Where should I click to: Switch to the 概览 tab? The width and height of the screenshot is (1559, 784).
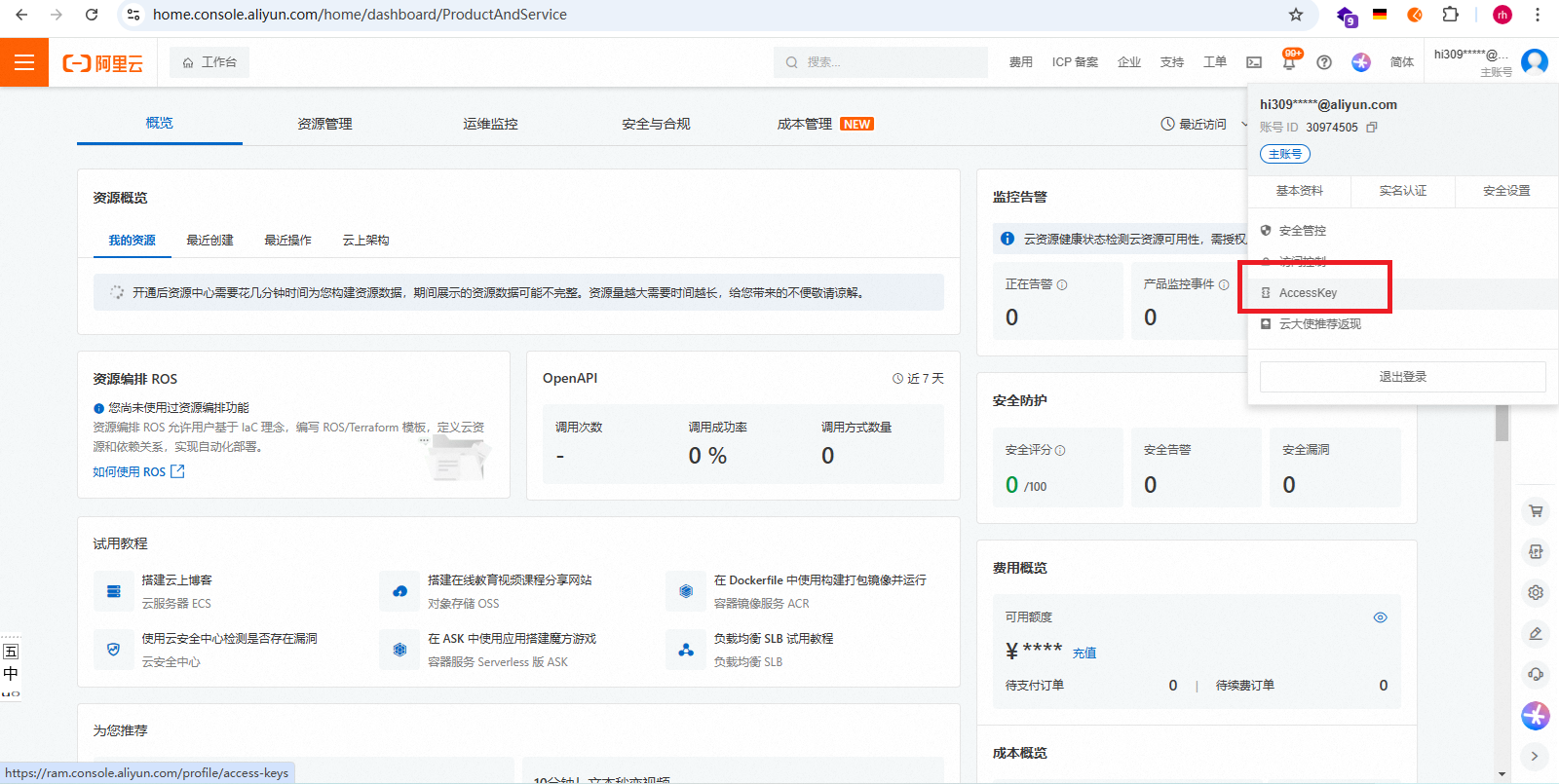tap(160, 123)
